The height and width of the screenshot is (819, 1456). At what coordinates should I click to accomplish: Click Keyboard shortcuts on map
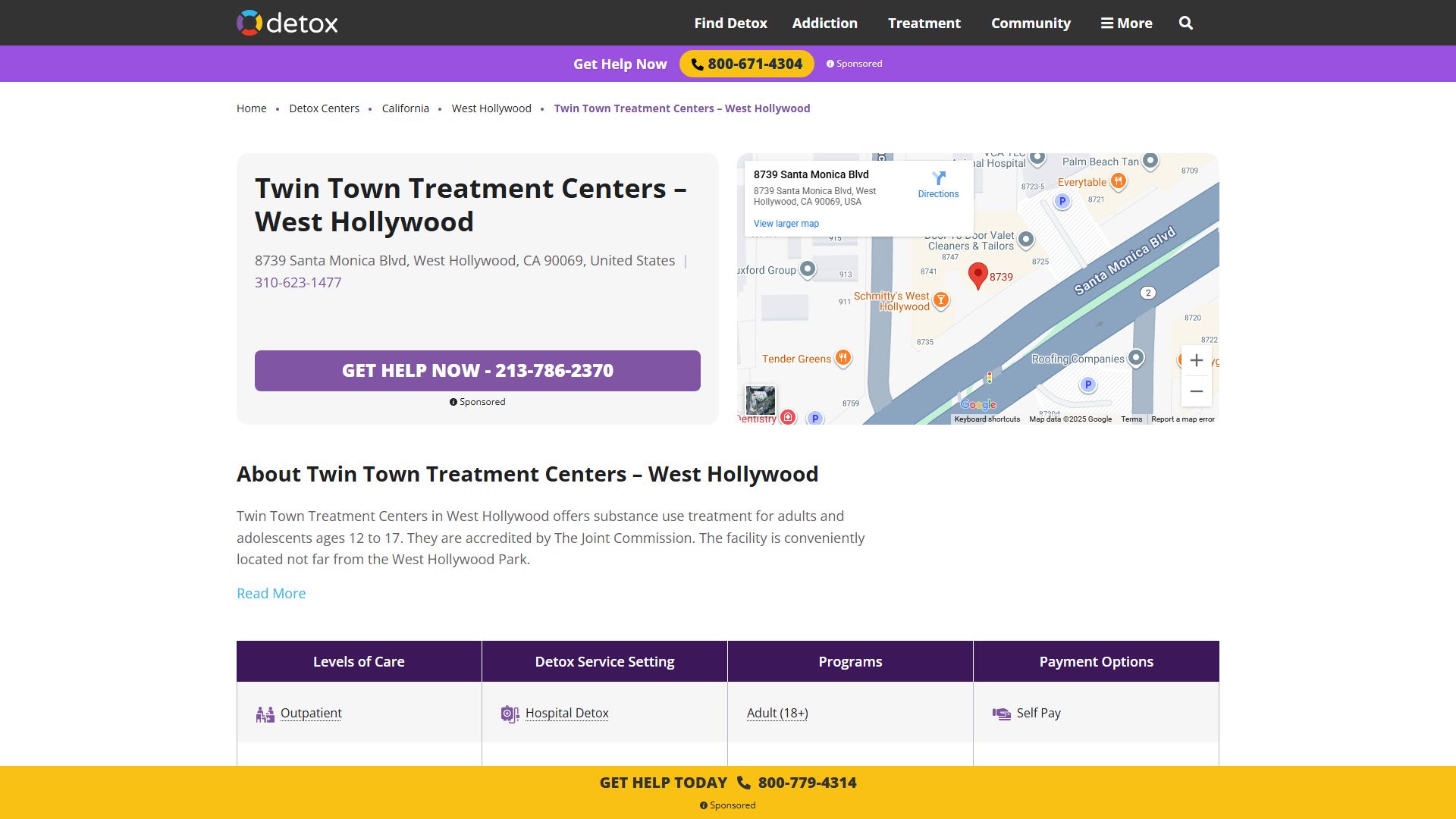[987, 419]
